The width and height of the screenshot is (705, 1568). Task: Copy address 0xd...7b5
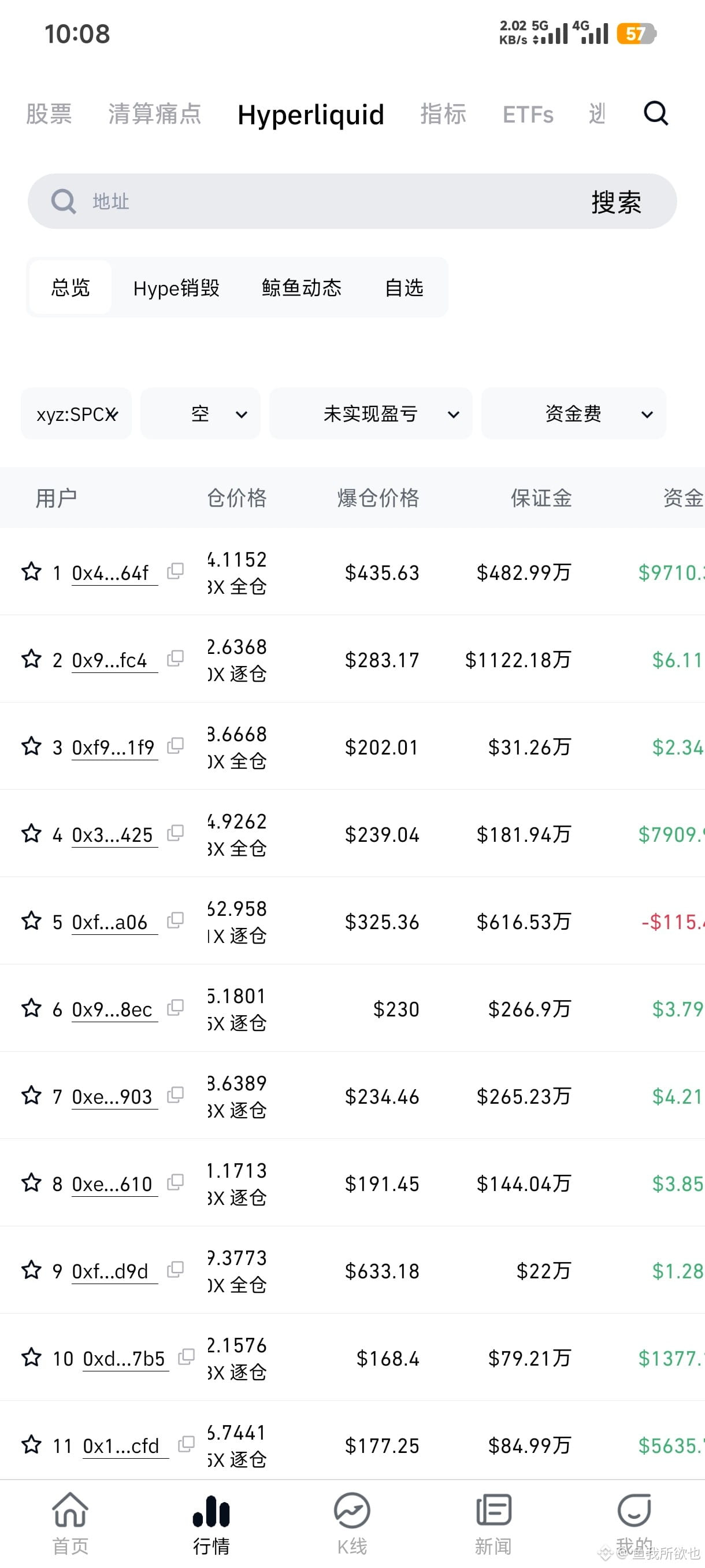coord(186,1356)
